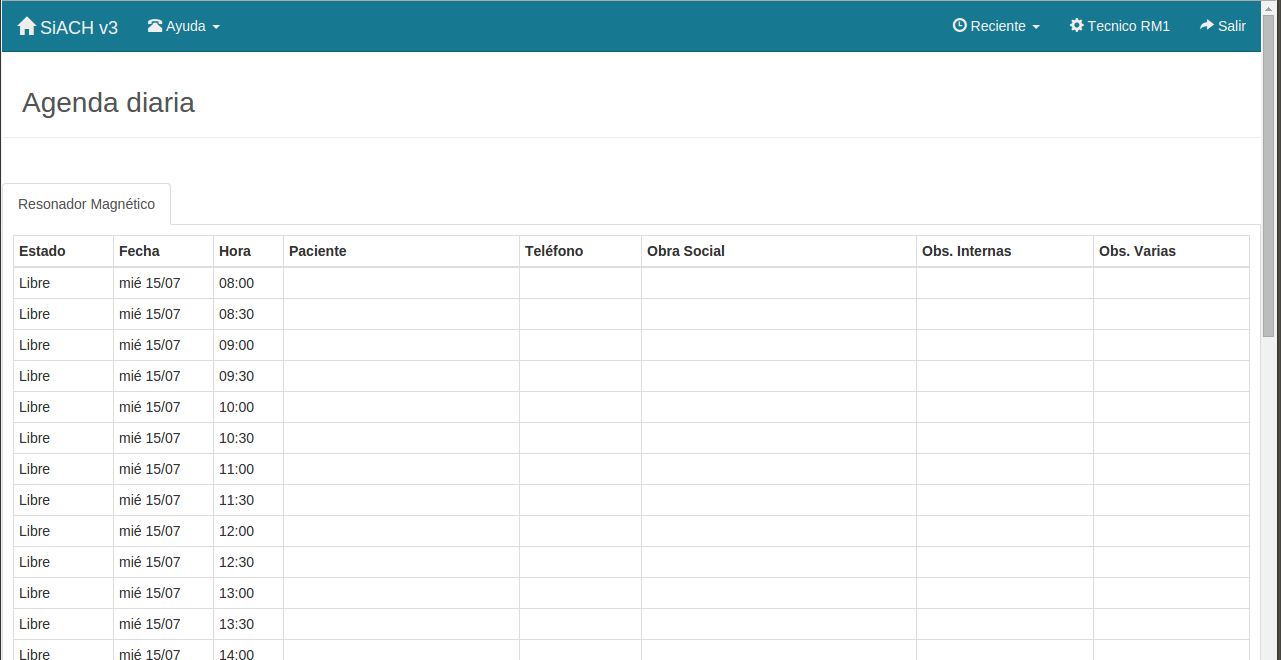Screen dimensions: 1281x660
Task: Click mié 15/07 date in 08:30 row
Action: pos(150,314)
